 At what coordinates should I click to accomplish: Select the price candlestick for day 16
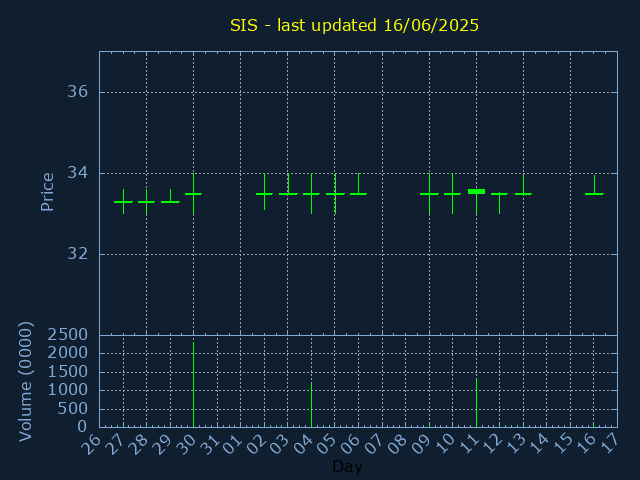(x=594, y=194)
